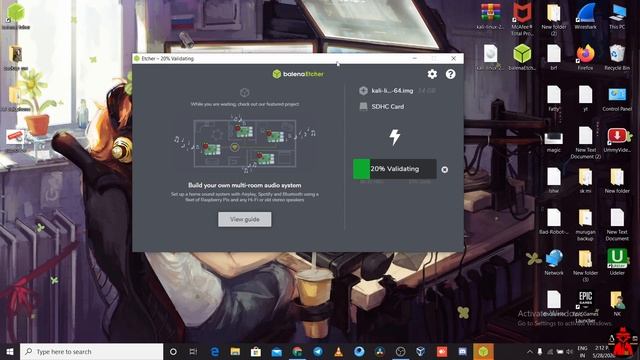
Task: Click the active Etcher taskbar button
Action: (483, 351)
